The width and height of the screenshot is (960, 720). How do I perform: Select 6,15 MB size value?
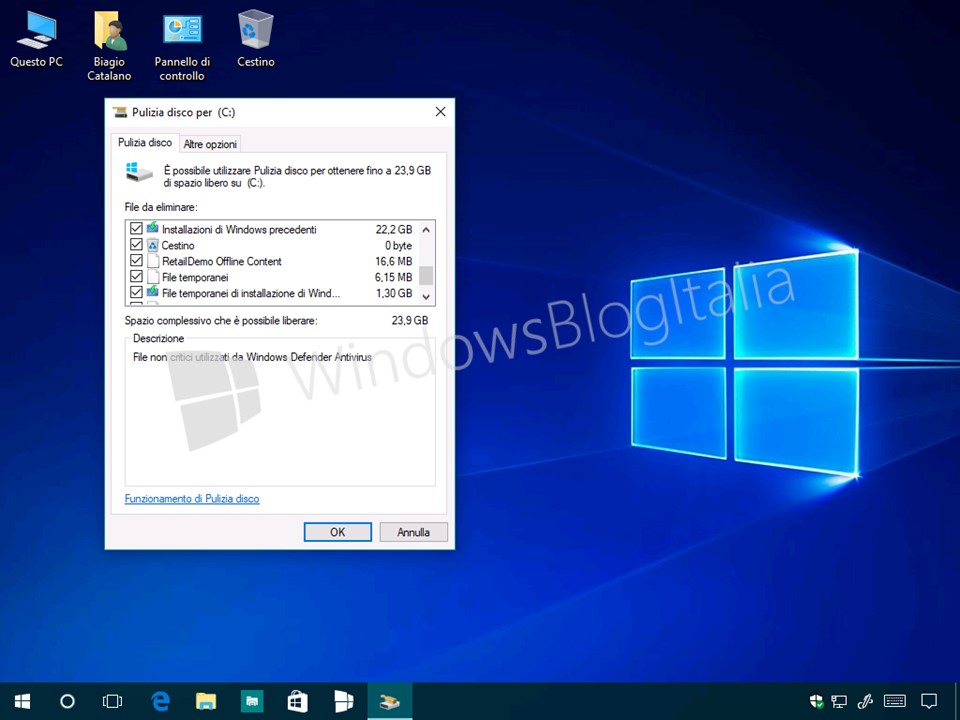click(394, 277)
